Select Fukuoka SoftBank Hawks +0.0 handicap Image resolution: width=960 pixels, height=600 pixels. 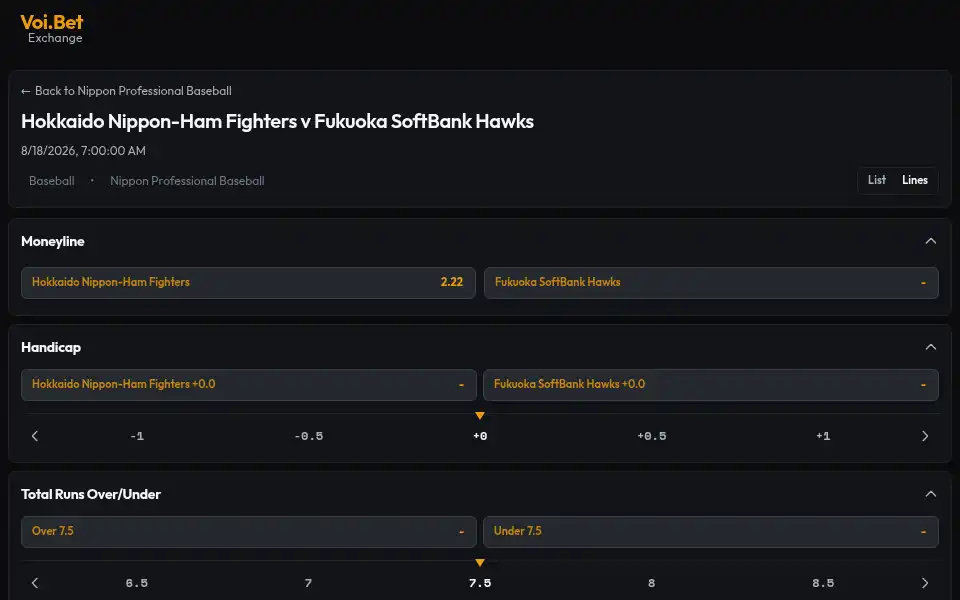click(711, 384)
